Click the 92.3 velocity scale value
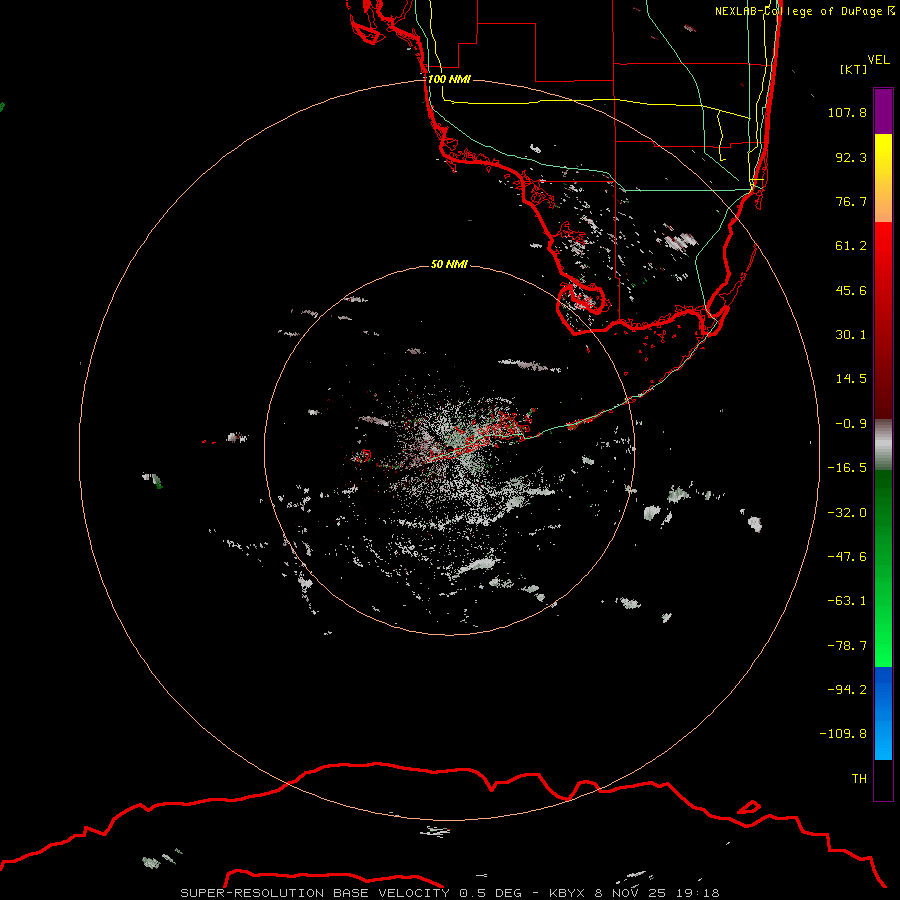900x900 pixels. (851, 157)
